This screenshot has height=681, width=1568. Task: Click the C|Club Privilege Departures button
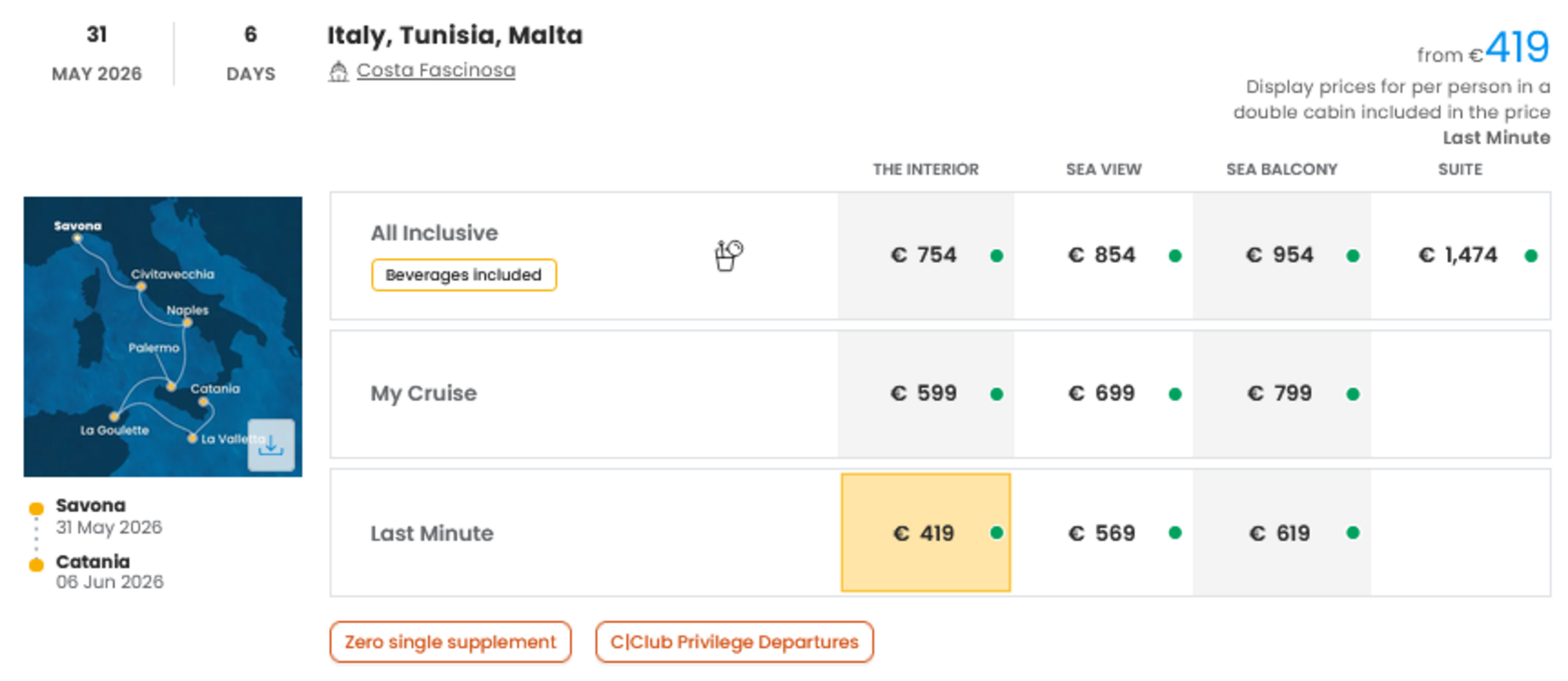[734, 642]
